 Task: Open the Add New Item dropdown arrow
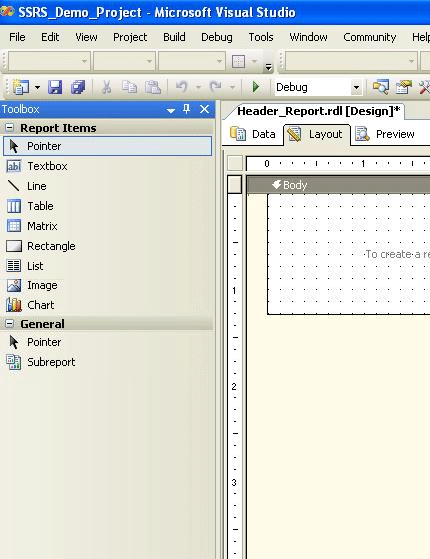(x=37, y=87)
